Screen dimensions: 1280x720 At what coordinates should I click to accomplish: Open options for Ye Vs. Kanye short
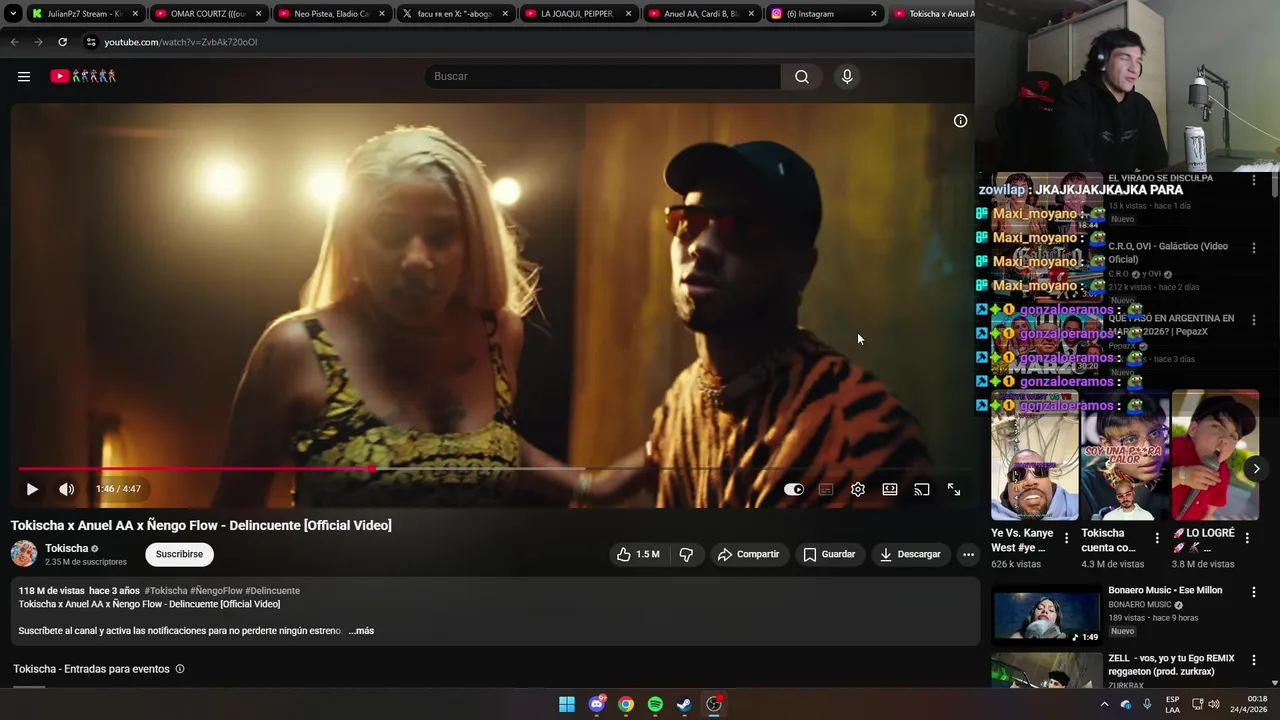coord(1066,538)
